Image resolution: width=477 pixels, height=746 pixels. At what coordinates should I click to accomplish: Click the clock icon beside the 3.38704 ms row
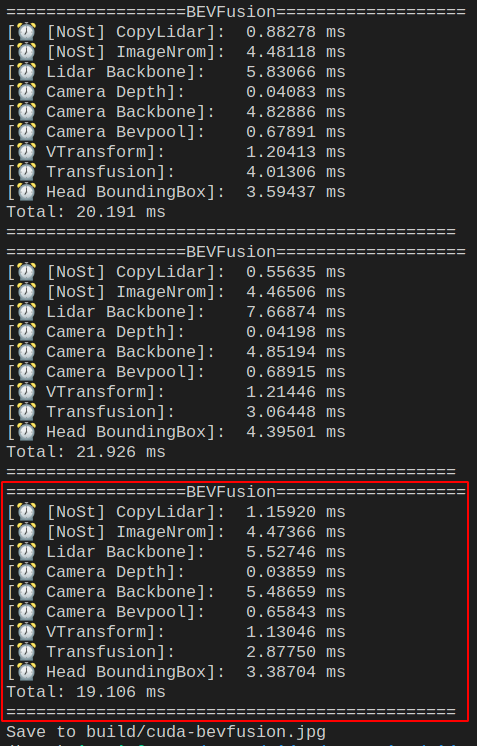[x=26, y=672]
